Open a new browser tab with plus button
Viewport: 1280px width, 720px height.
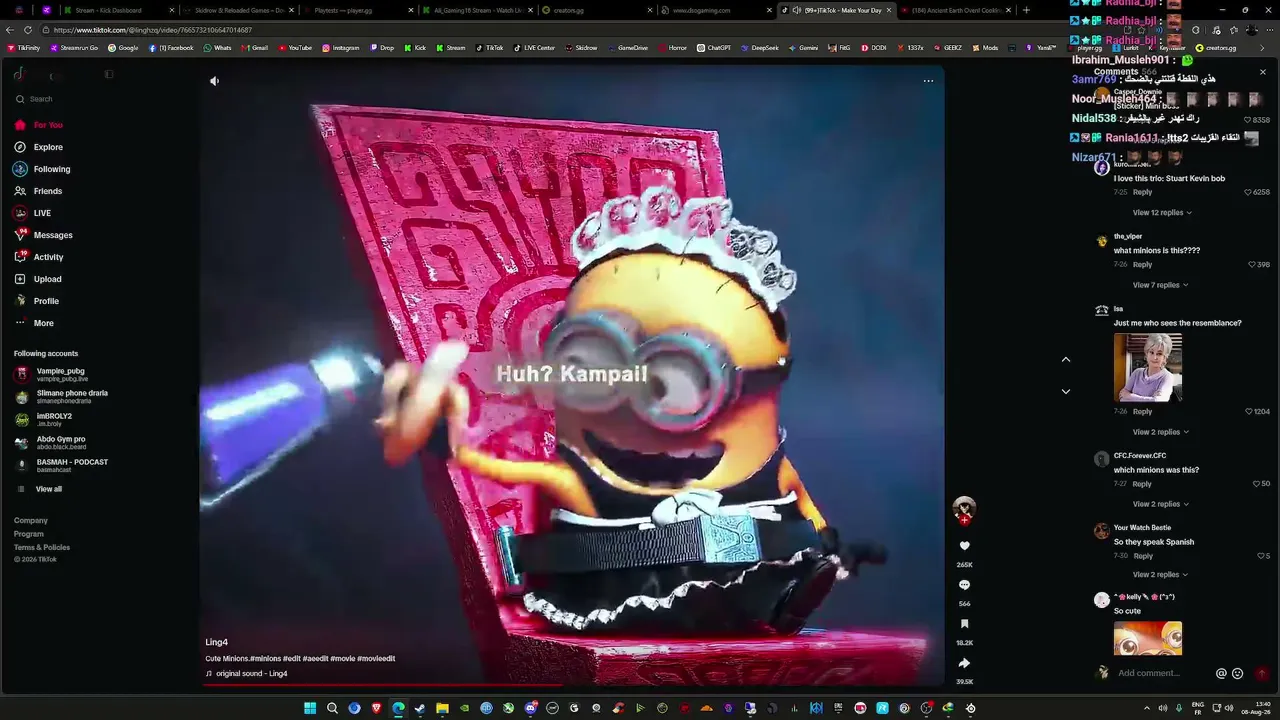click(1026, 10)
